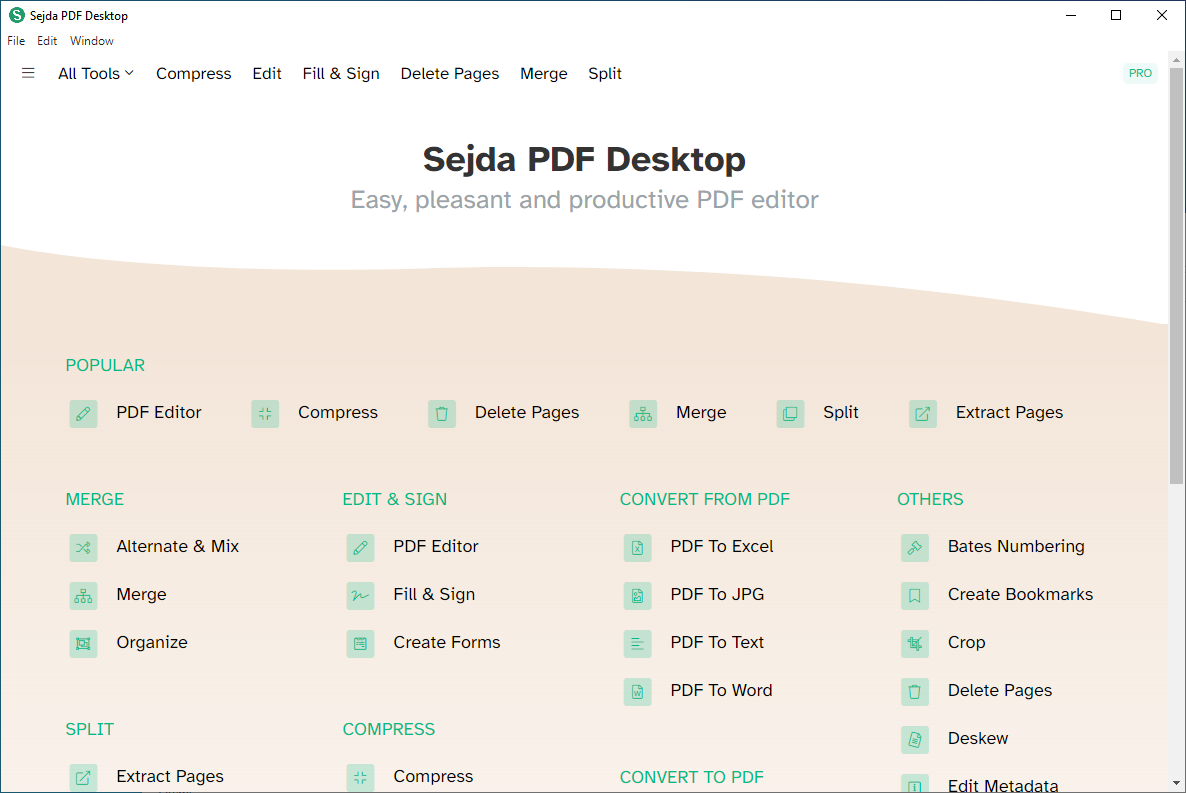1186x793 pixels.
Task: Open the Window menu
Action: pyautogui.click(x=91, y=41)
